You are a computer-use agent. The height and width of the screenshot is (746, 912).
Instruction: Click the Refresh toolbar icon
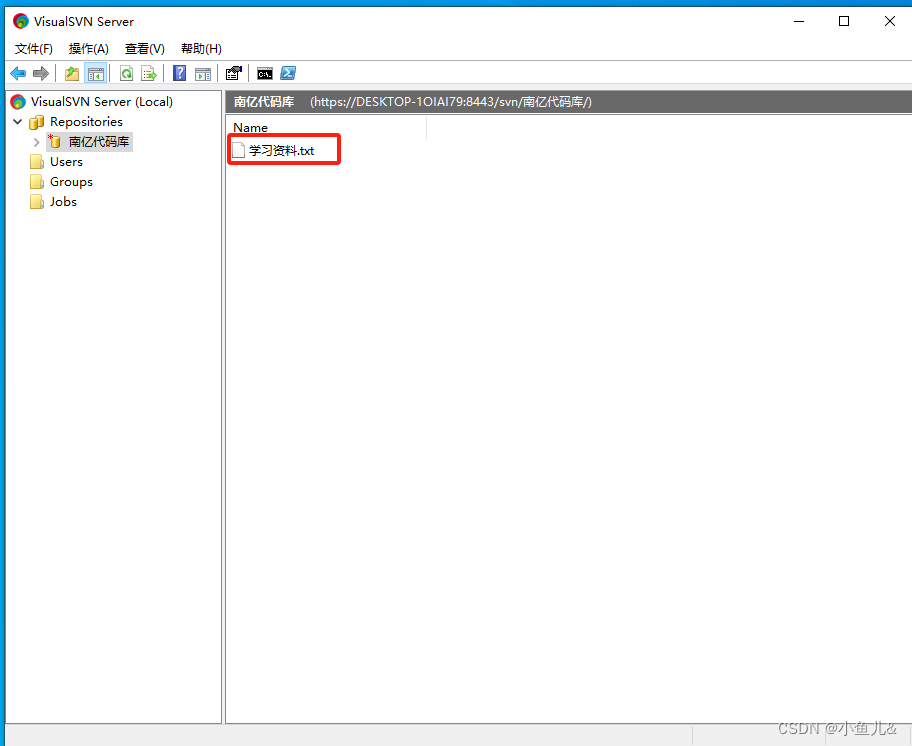126,73
